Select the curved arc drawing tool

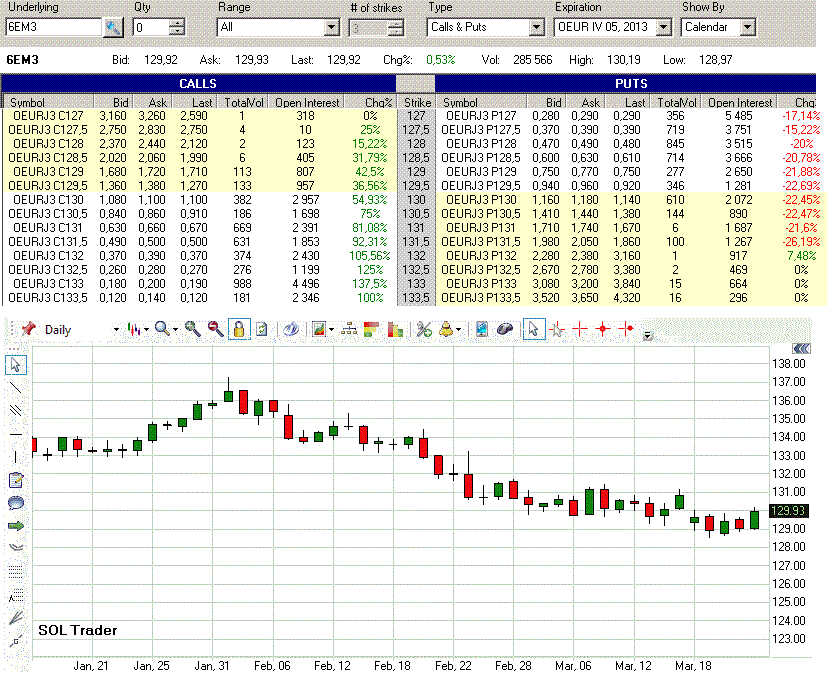pos(16,547)
